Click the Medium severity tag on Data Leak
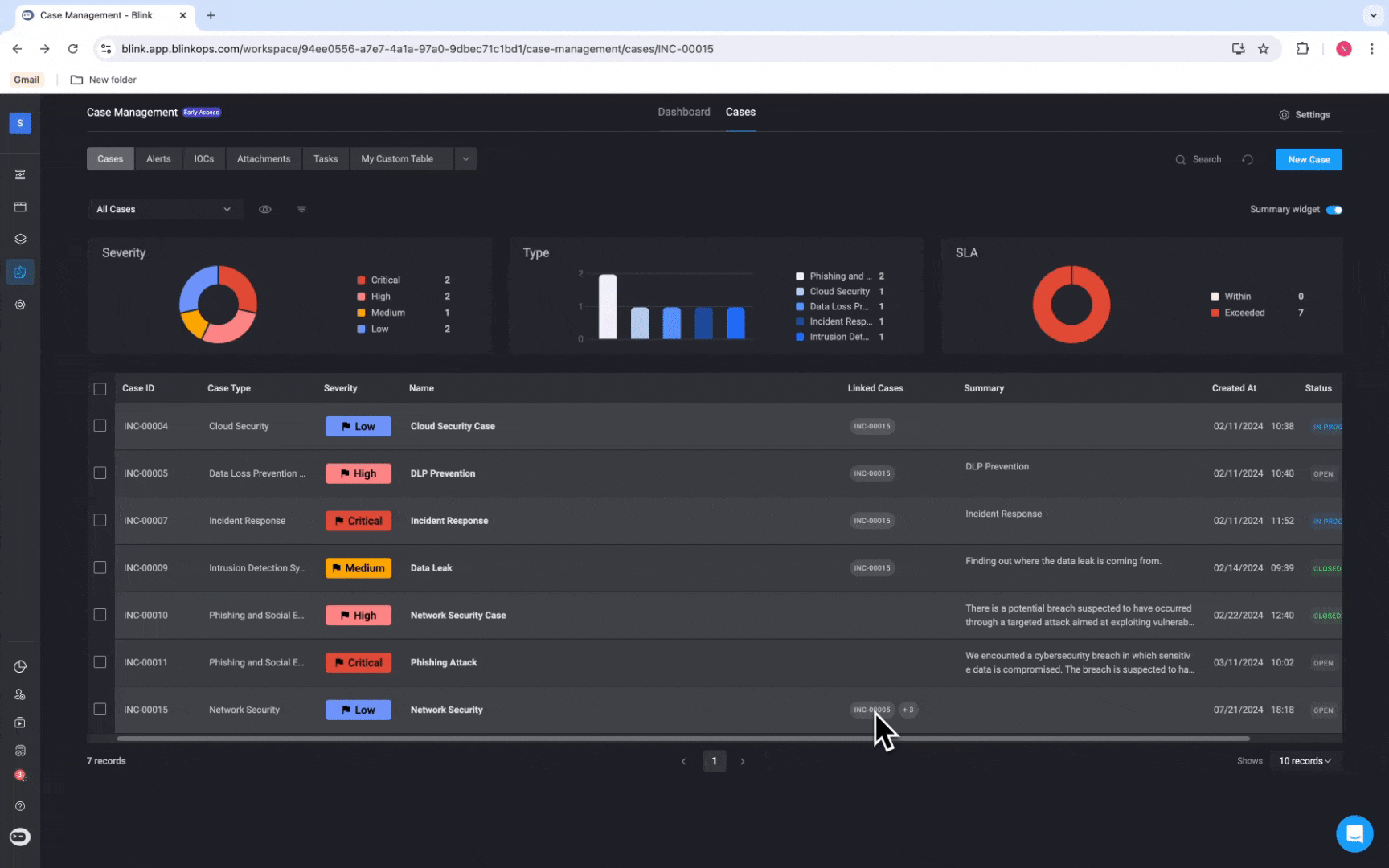The width and height of the screenshot is (1389, 868). click(x=359, y=568)
